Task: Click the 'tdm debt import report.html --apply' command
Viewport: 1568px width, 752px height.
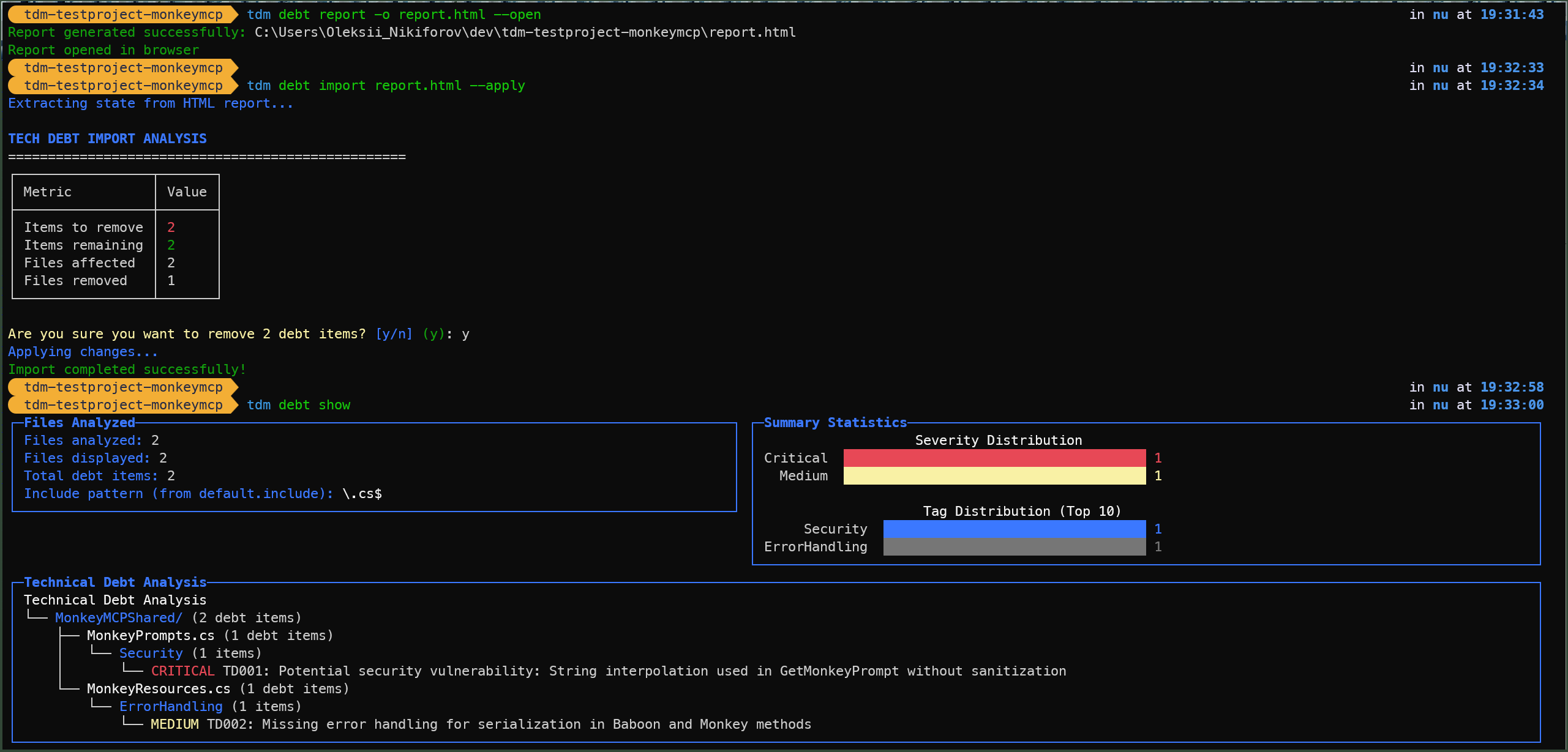Action: [x=386, y=86]
